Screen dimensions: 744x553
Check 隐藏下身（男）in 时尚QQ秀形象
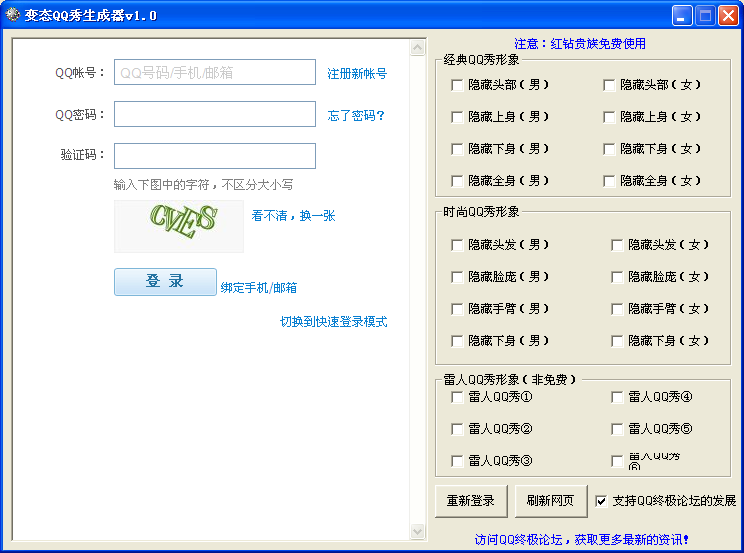point(457,341)
